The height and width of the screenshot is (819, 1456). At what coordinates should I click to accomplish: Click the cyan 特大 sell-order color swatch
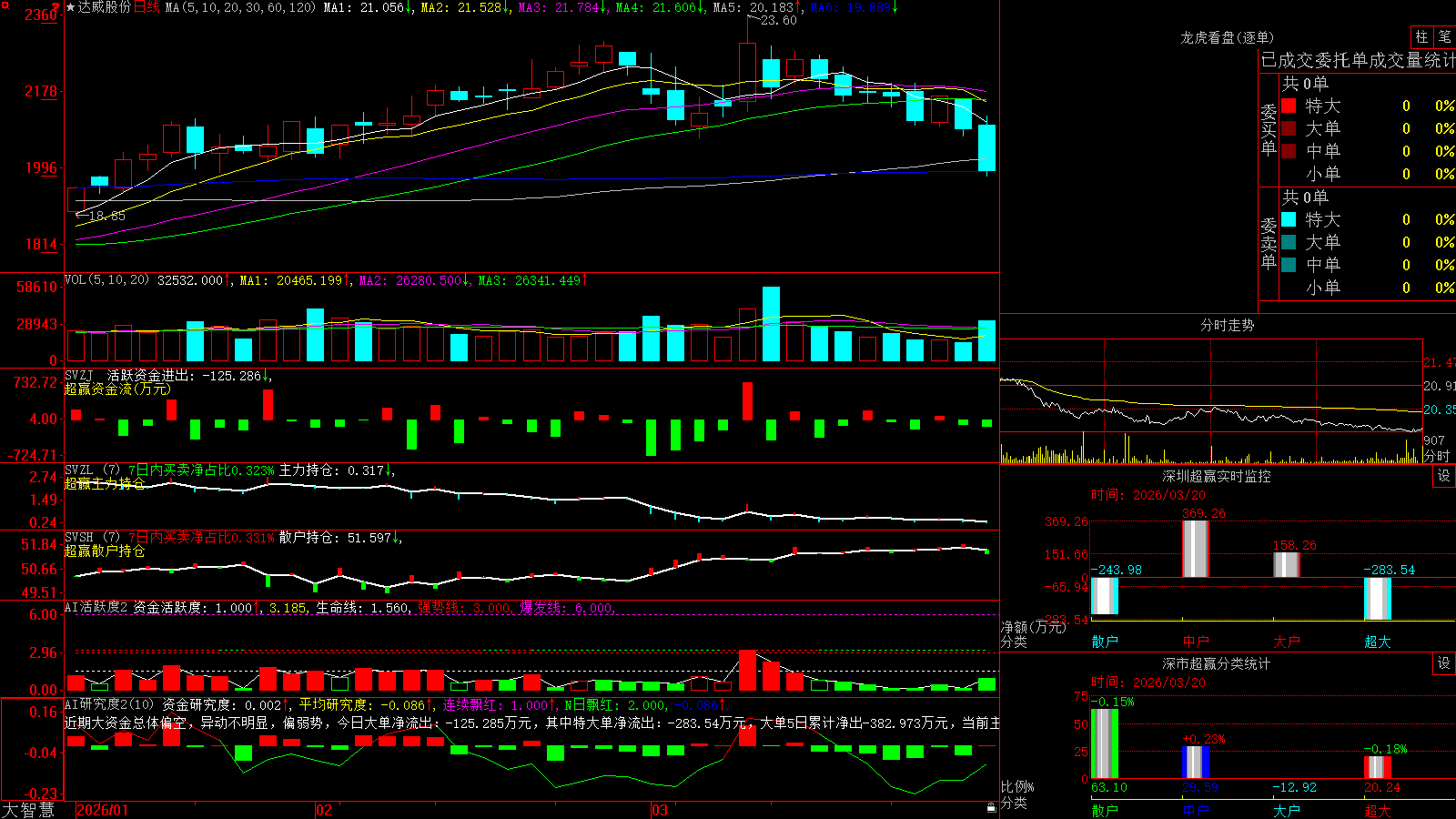(1289, 219)
